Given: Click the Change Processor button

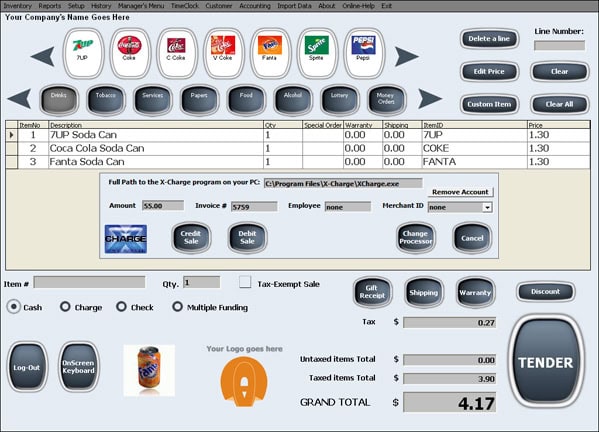Looking at the screenshot, I should pos(416,238).
